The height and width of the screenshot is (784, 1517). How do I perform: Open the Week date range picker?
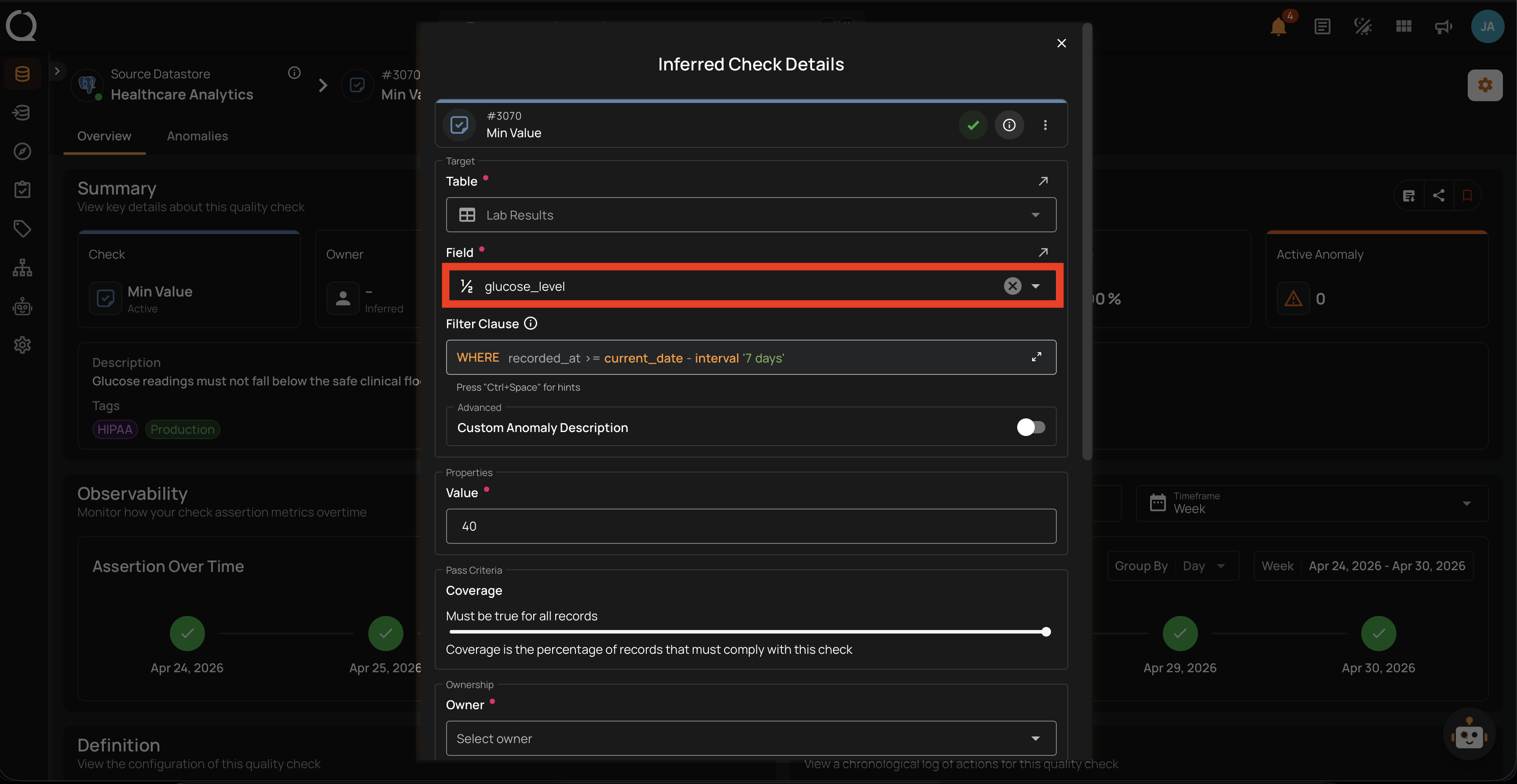click(x=1363, y=566)
